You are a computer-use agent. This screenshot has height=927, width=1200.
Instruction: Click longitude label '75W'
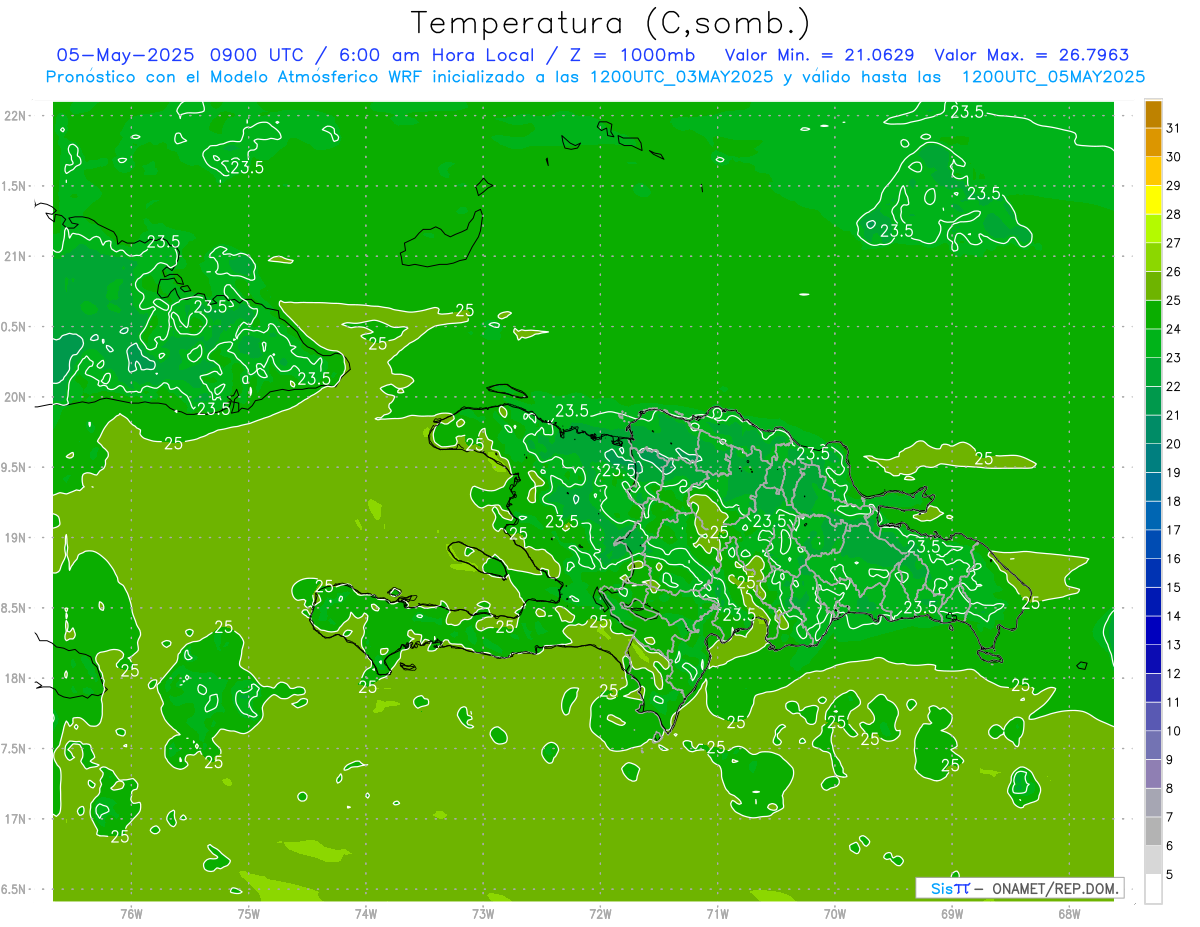click(x=248, y=914)
